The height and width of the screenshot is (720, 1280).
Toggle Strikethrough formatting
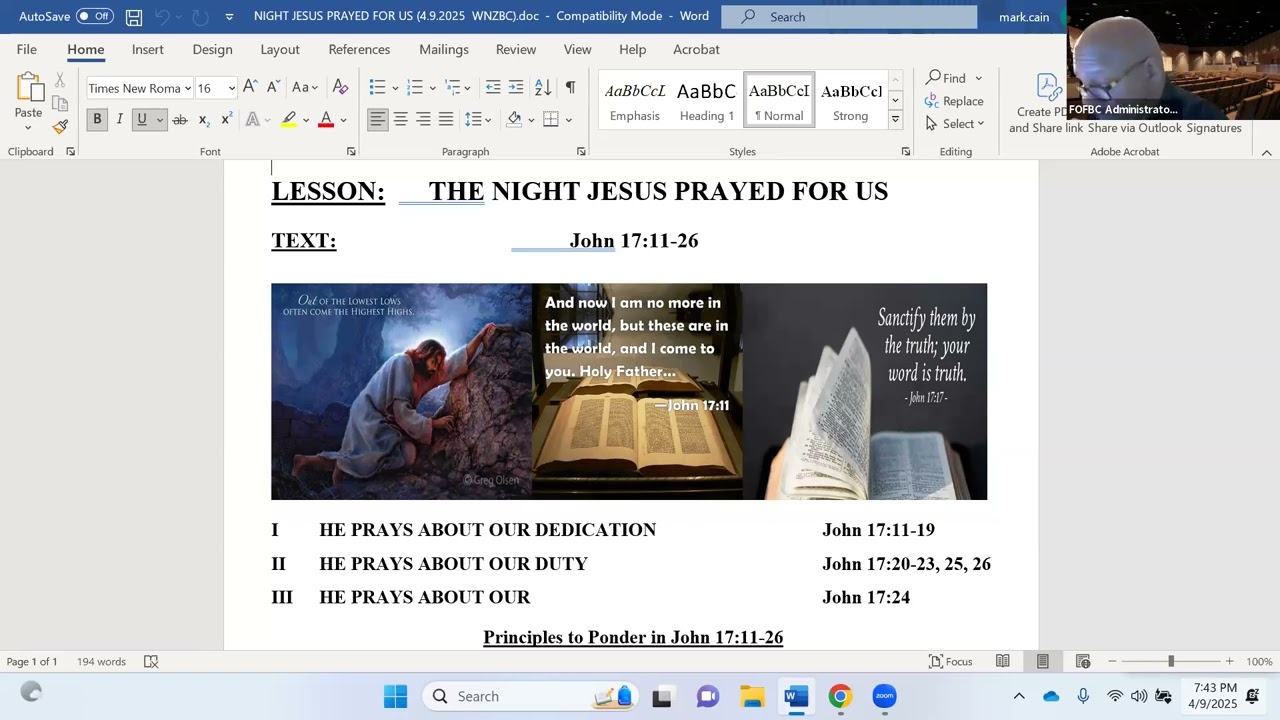click(x=180, y=120)
